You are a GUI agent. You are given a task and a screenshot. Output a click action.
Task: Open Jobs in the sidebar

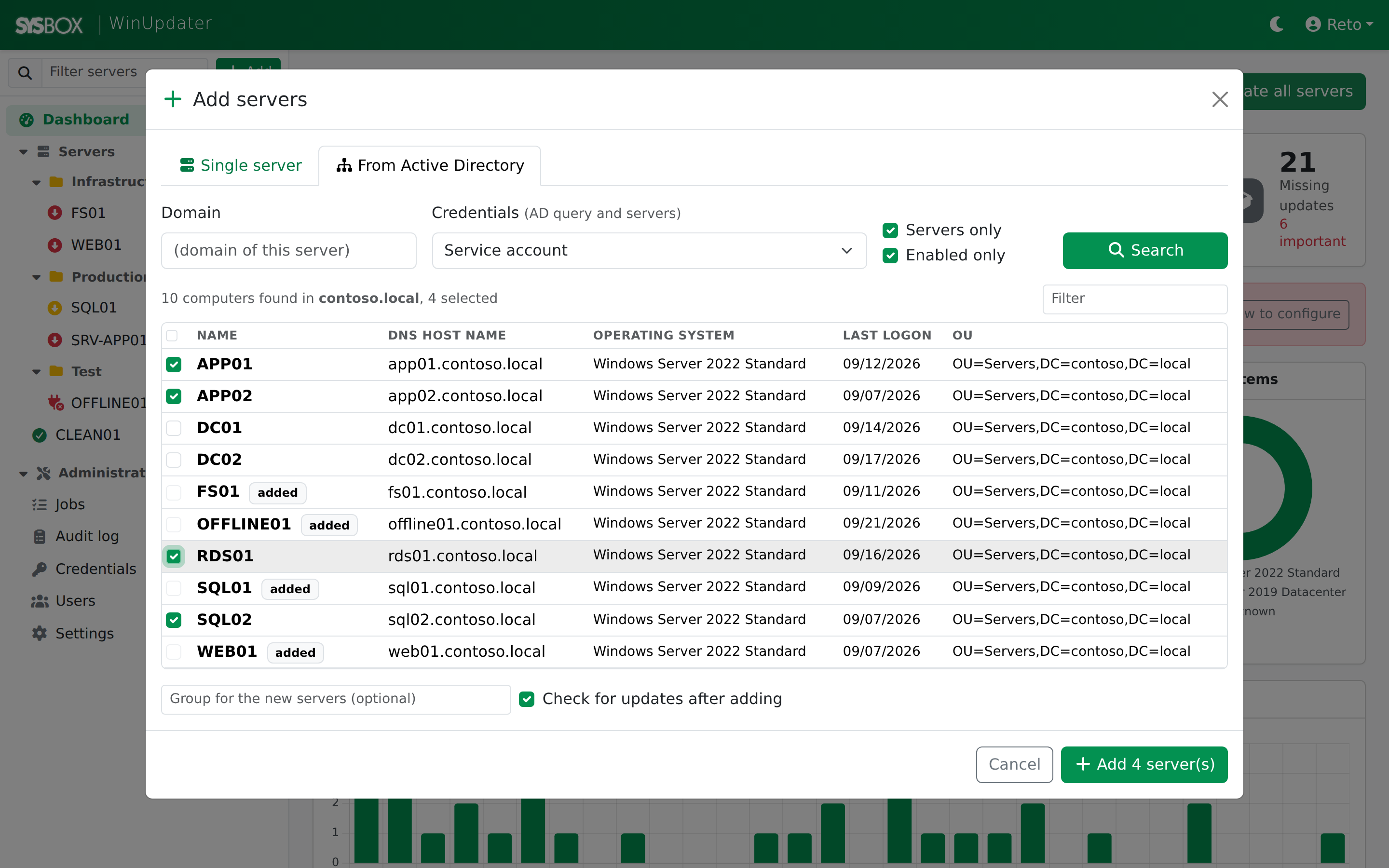[70, 504]
